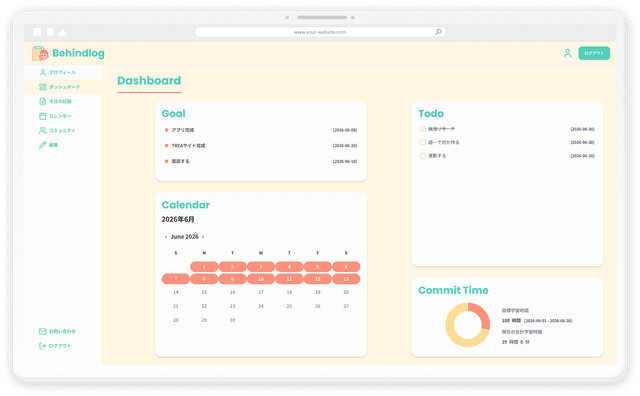Select highlighted day 13 in calendar
Image resolution: width=640 pixels, height=396 pixels.
point(346,279)
